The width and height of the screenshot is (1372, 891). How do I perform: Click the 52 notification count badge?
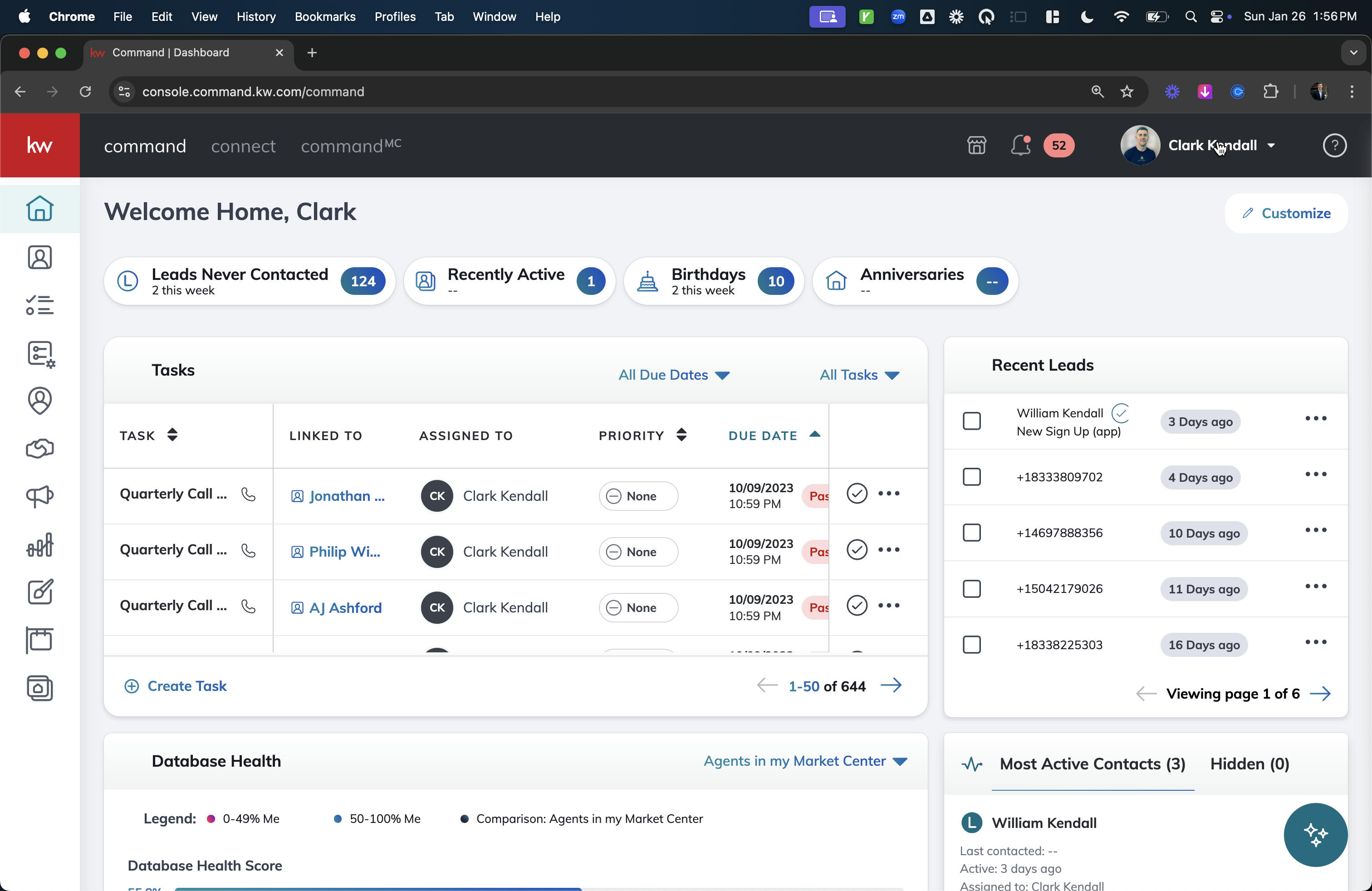tap(1059, 145)
